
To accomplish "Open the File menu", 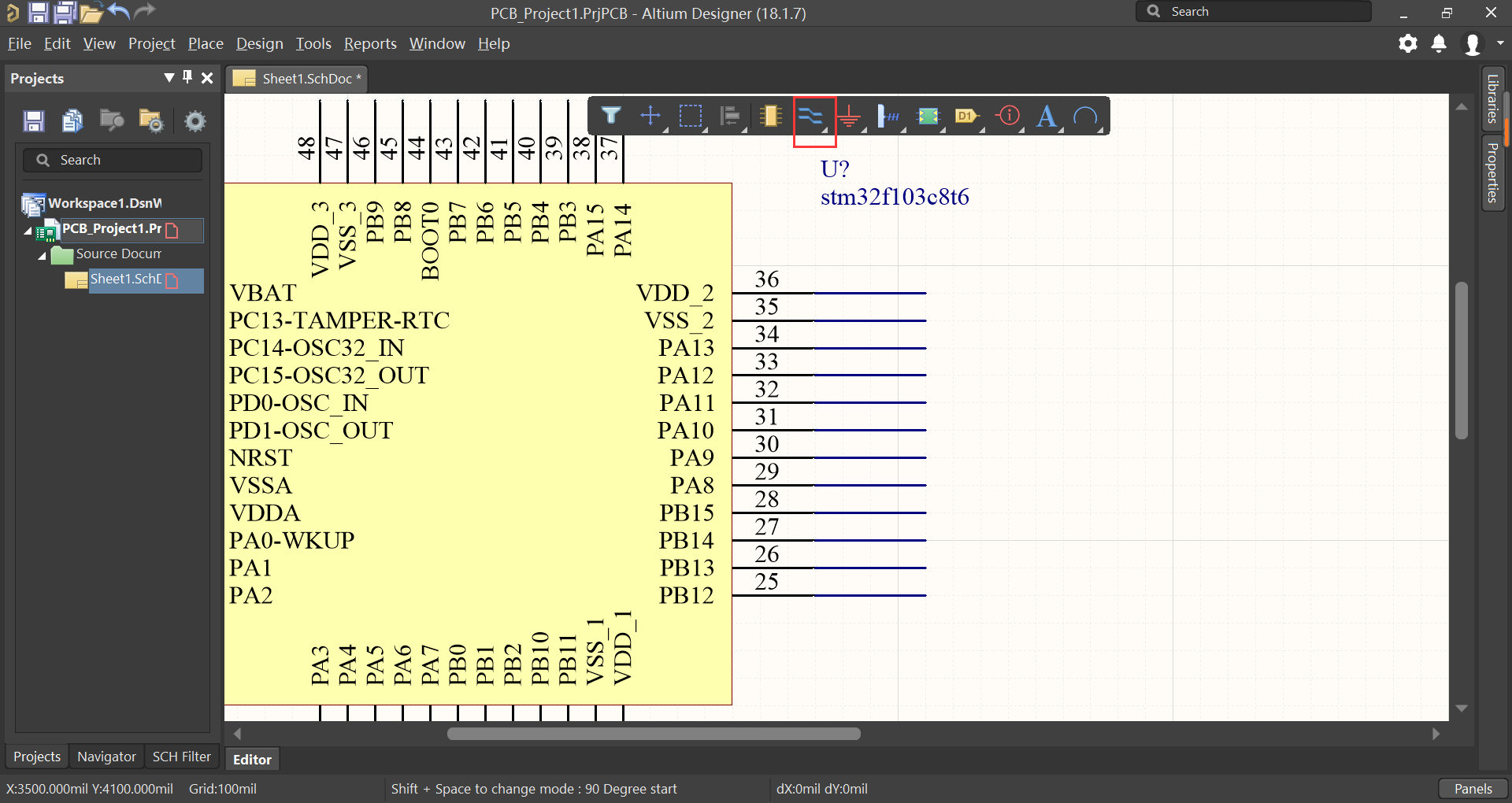I will tap(20, 43).
